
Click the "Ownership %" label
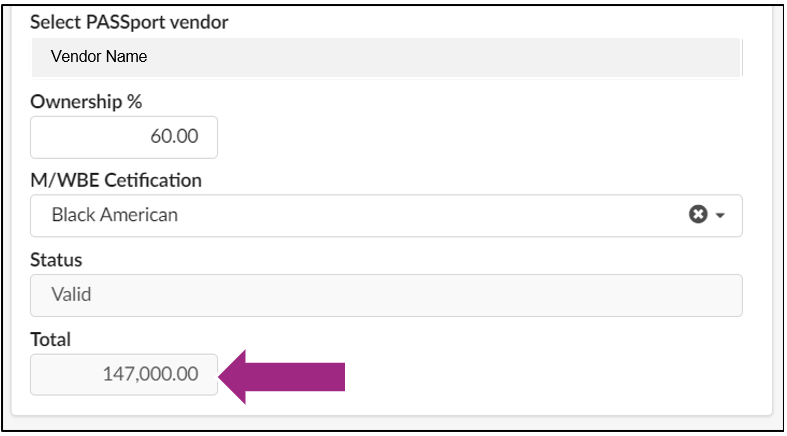tap(87, 101)
